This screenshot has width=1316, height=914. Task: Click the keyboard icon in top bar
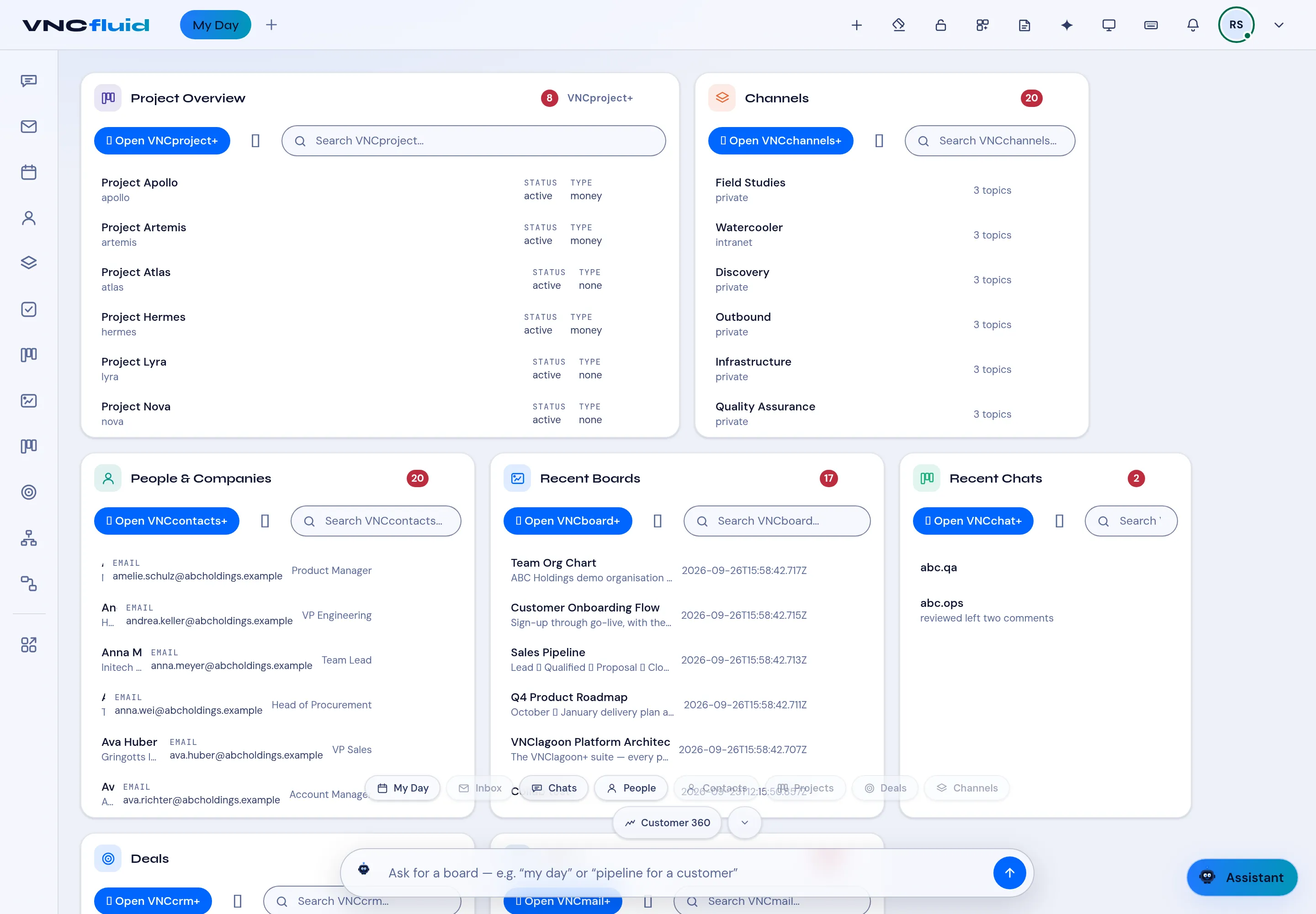[x=1151, y=25]
